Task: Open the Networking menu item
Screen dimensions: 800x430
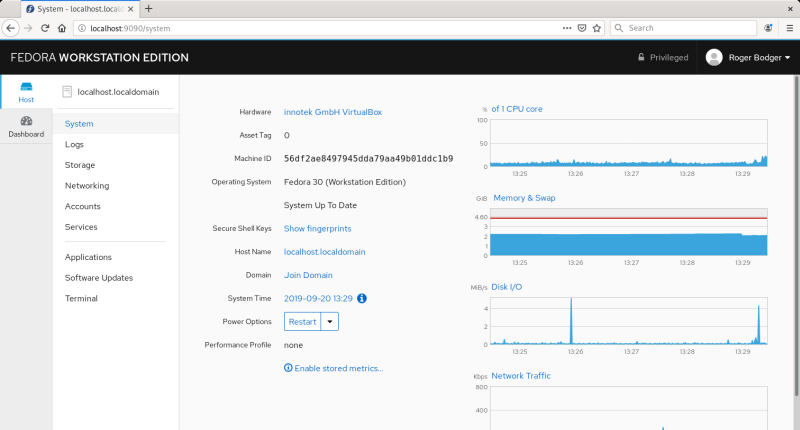Action: coord(87,186)
